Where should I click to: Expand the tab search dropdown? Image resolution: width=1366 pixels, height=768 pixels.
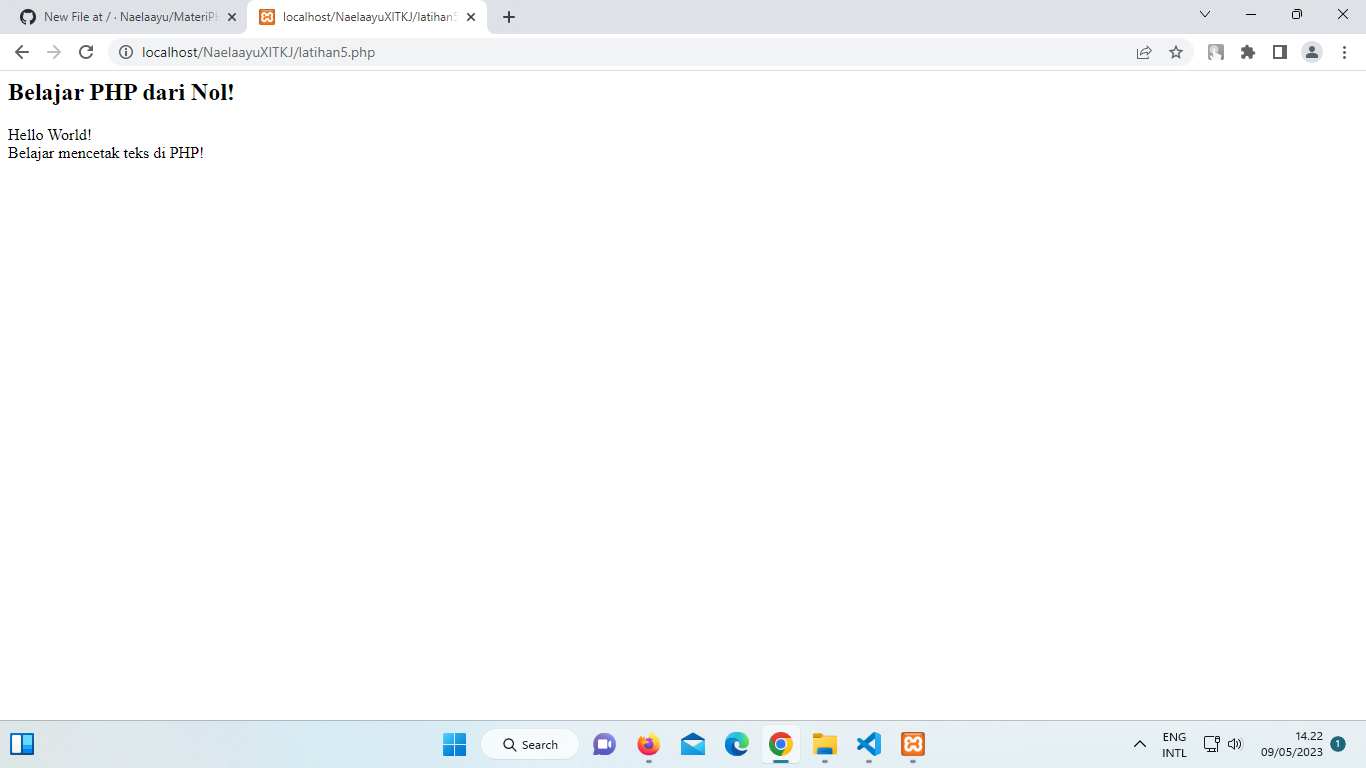tap(1205, 14)
